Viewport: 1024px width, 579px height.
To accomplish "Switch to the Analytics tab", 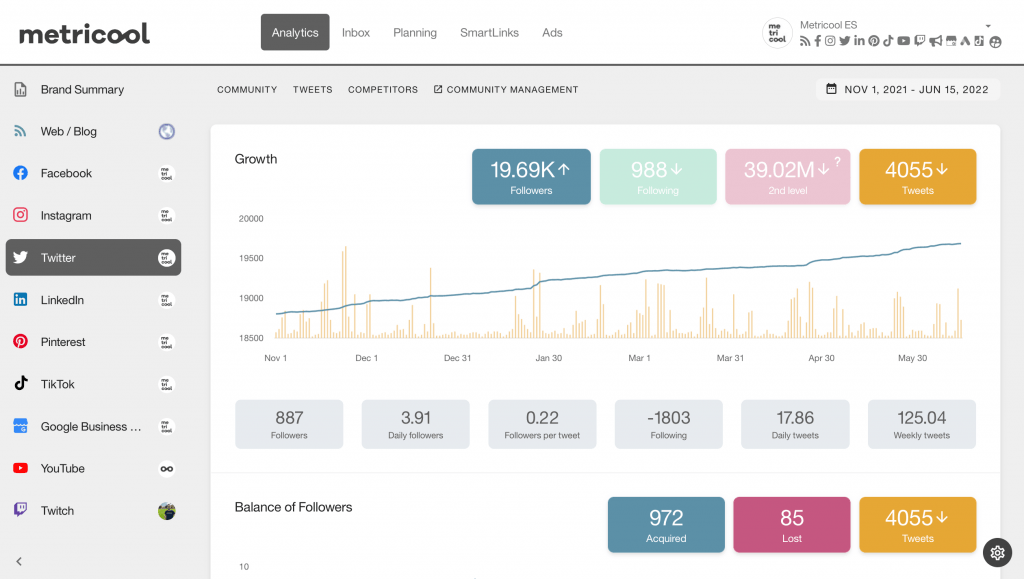I will tap(295, 32).
